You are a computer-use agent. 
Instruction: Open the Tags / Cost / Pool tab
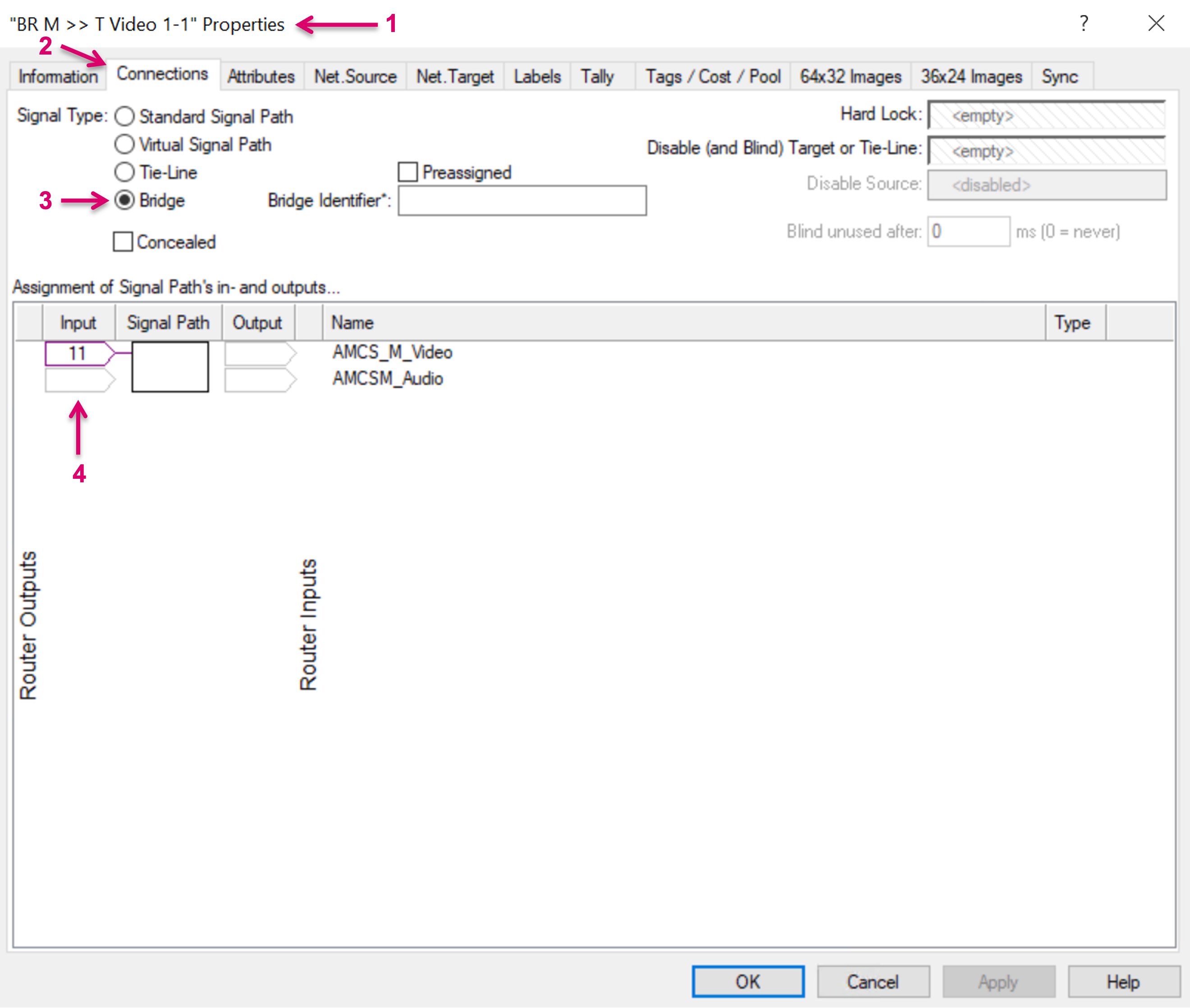pyautogui.click(x=712, y=77)
